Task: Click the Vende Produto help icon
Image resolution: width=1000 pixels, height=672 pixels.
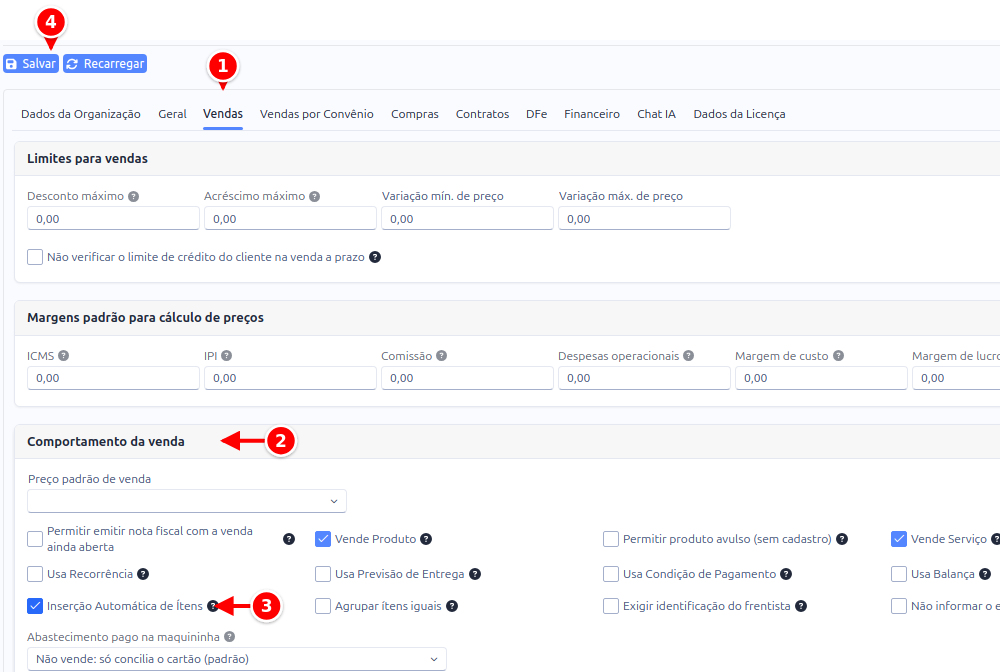Action: pos(426,539)
